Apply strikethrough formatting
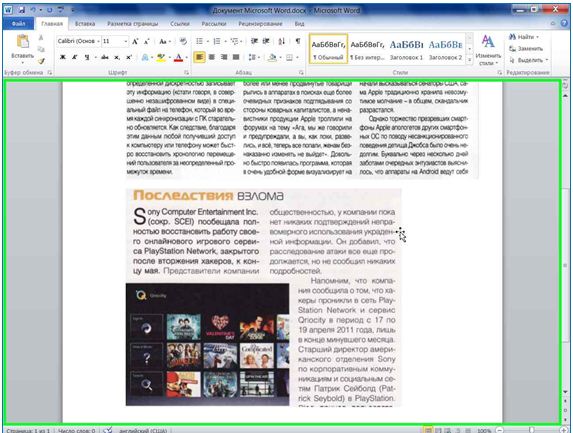 (105, 57)
